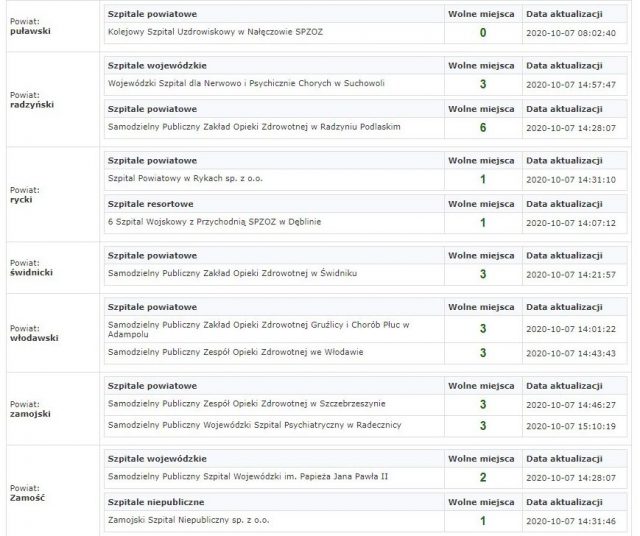Viewport: 640px width, 536px height.
Task: Click timestamp 2020-10-07 14:01:22
Action: (x=571, y=329)
